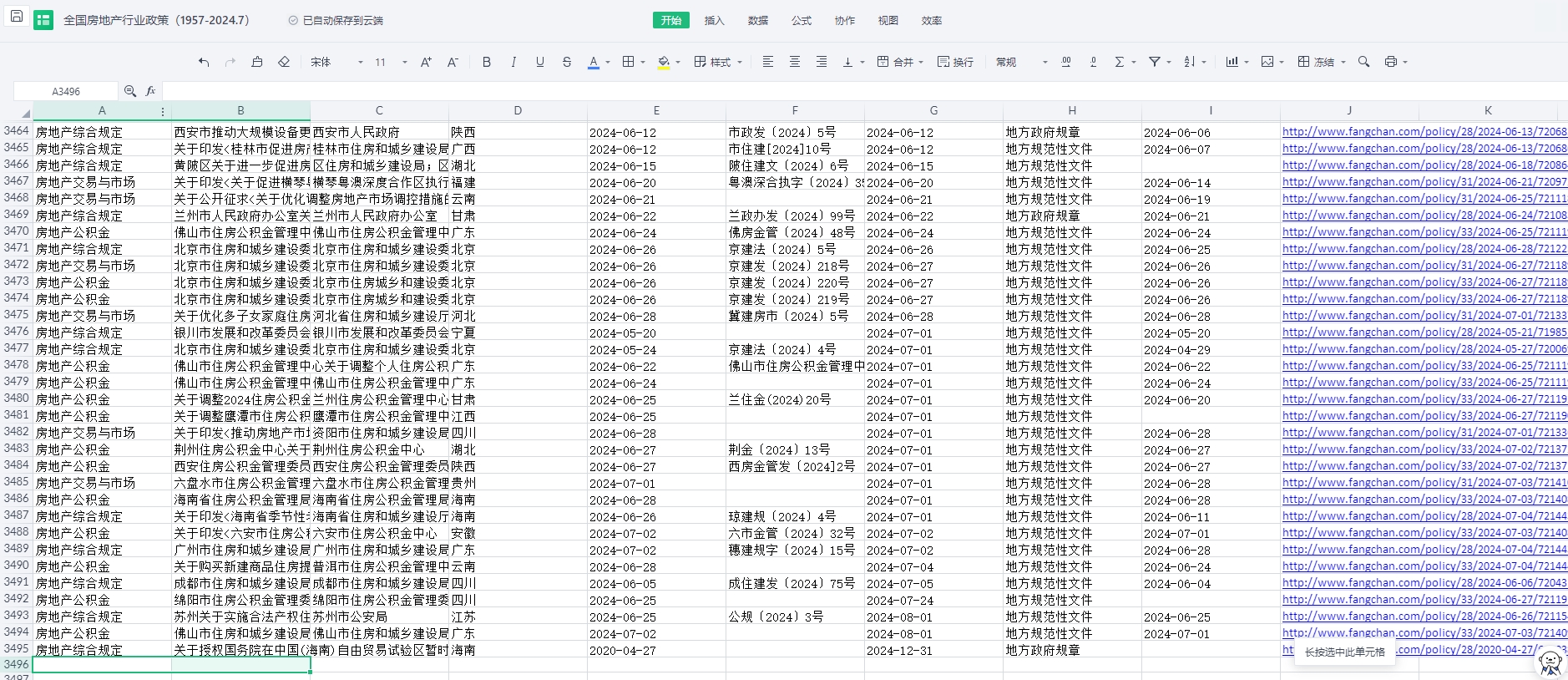Expand the borders dropdown arrow
Viewport: 1568px width, 680px height.
643,62
